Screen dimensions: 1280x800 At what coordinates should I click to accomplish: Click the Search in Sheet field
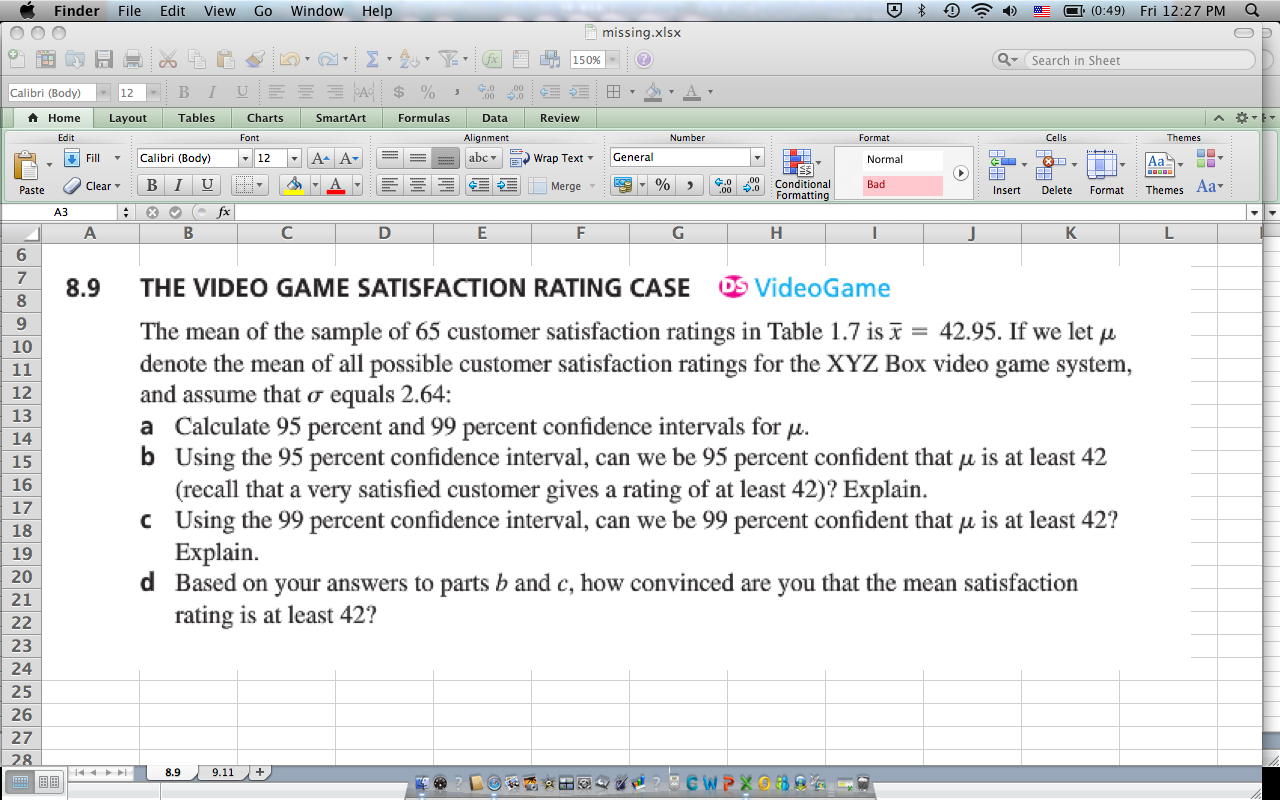coord(1135,60)
